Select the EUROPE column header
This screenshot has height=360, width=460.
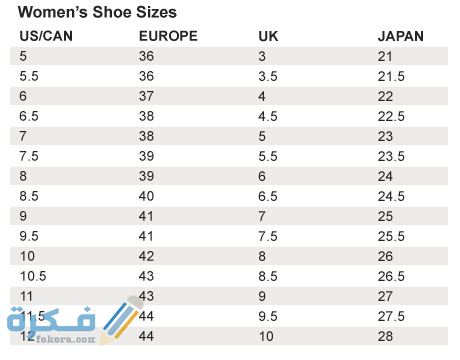[168, 36]
